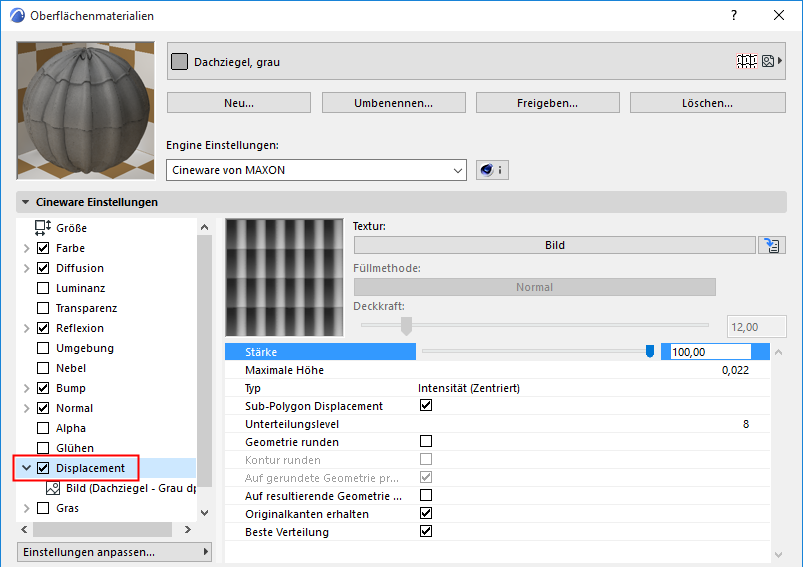This screenshot has height=567, width=803.
Task: Click the Bild texture button
Action: point(555,245)
